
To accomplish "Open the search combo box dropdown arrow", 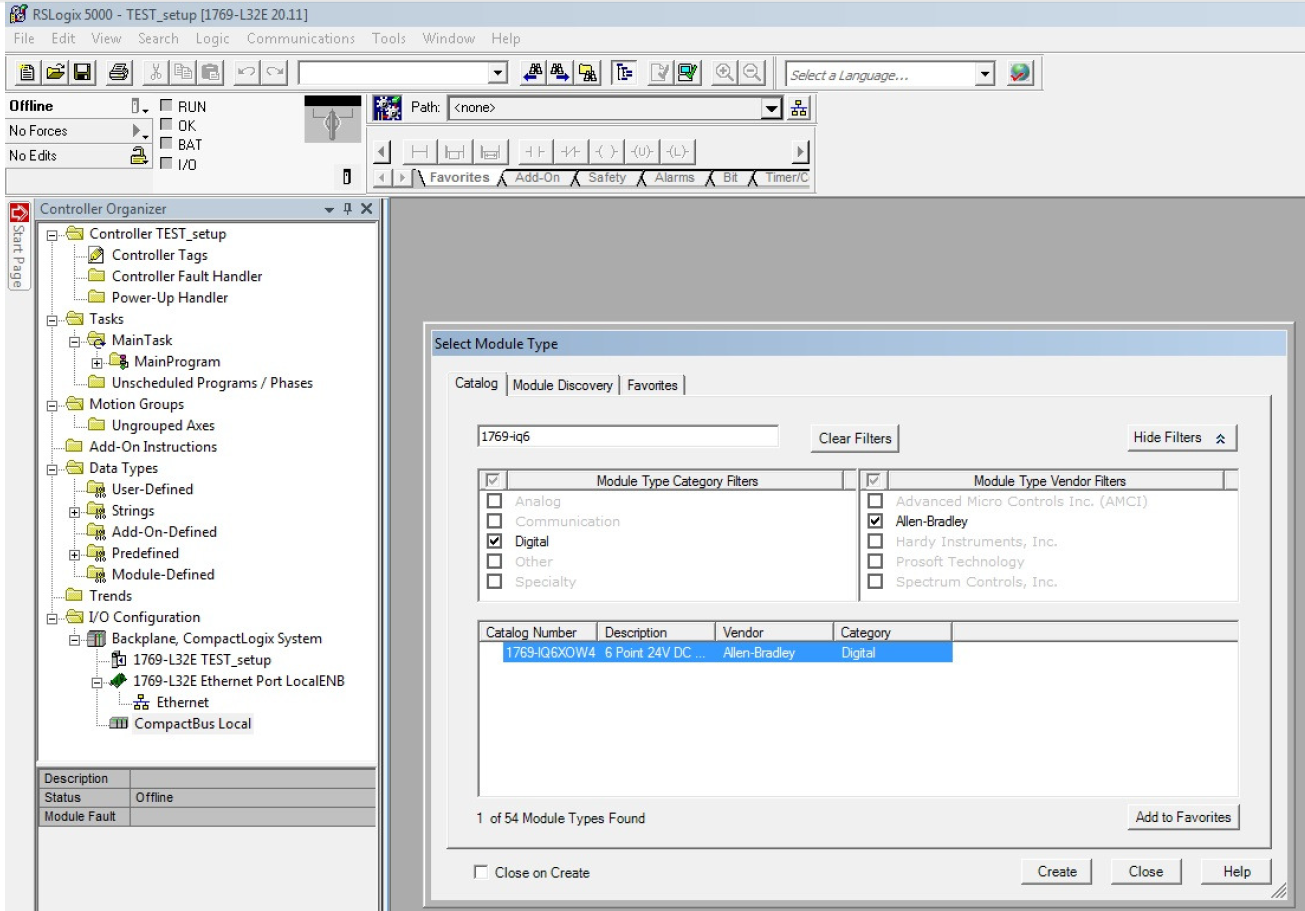I will coord(500,75).
